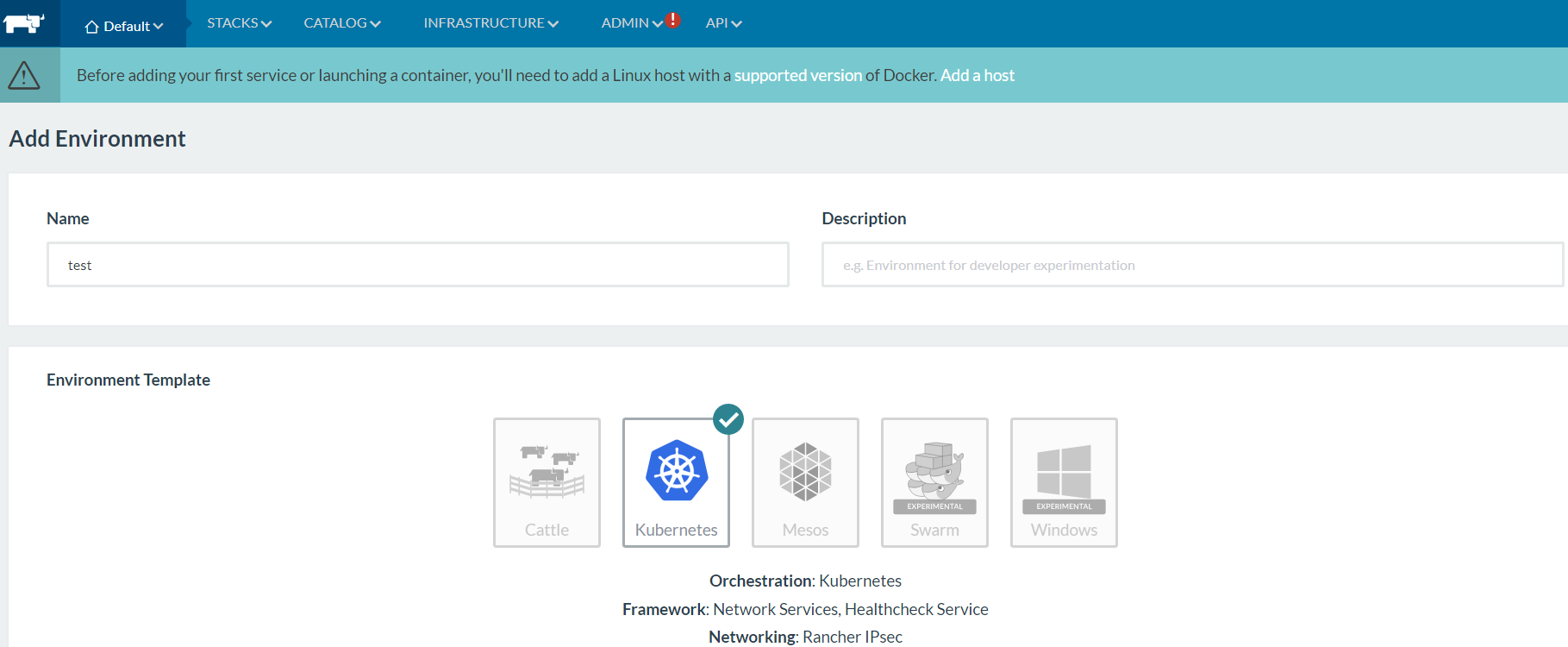Click the 'Add a host' link

pyautogui.click(x=978, y=75)
